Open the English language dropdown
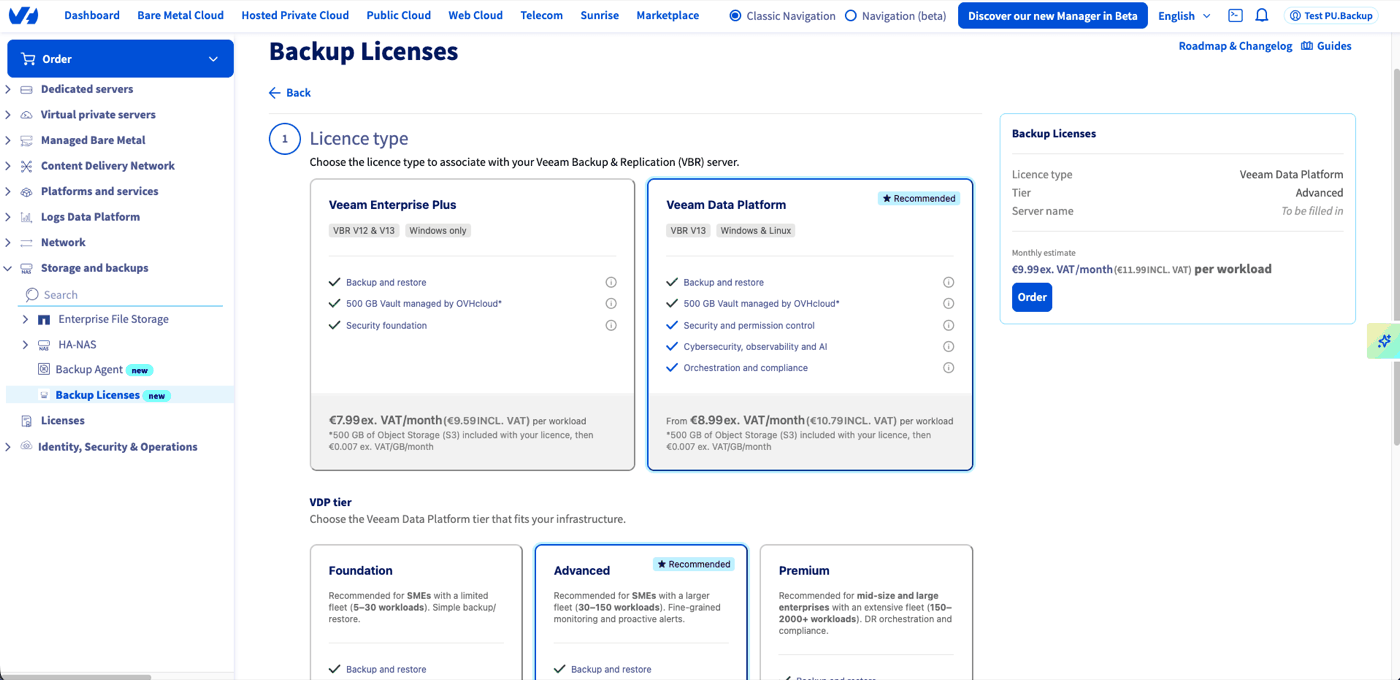This screenshot has height=680, width=1400. pyautogui.click(x=1184, y=16)
